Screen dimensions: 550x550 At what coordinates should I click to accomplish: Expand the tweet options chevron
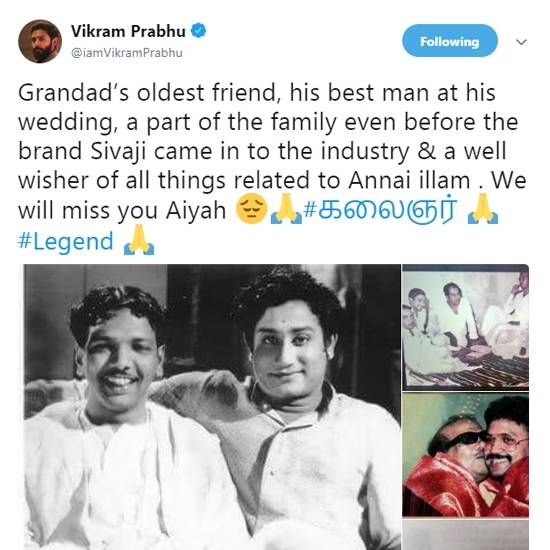point(522,42)
